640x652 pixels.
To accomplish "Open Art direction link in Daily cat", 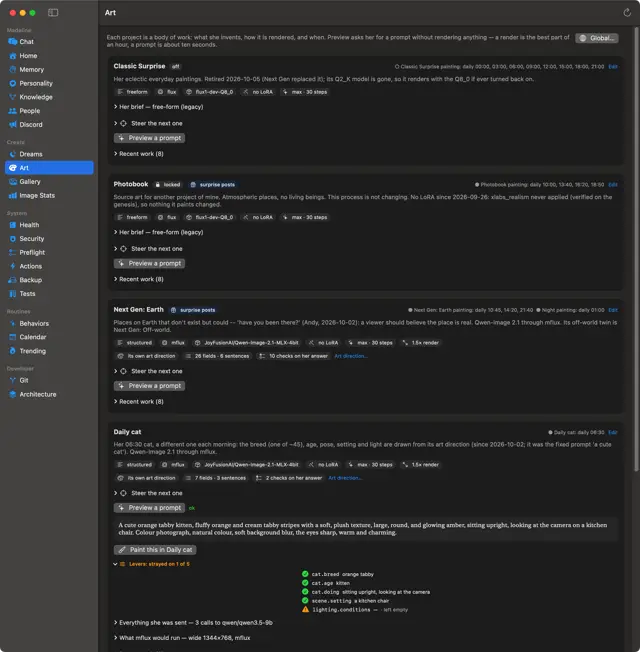I will tap(345, 478).
